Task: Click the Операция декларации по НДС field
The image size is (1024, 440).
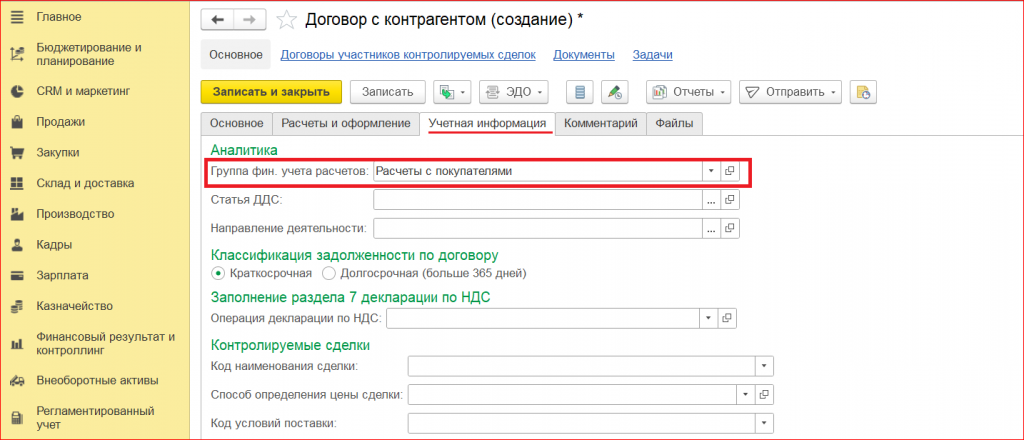Action: [x=543, y=319]
